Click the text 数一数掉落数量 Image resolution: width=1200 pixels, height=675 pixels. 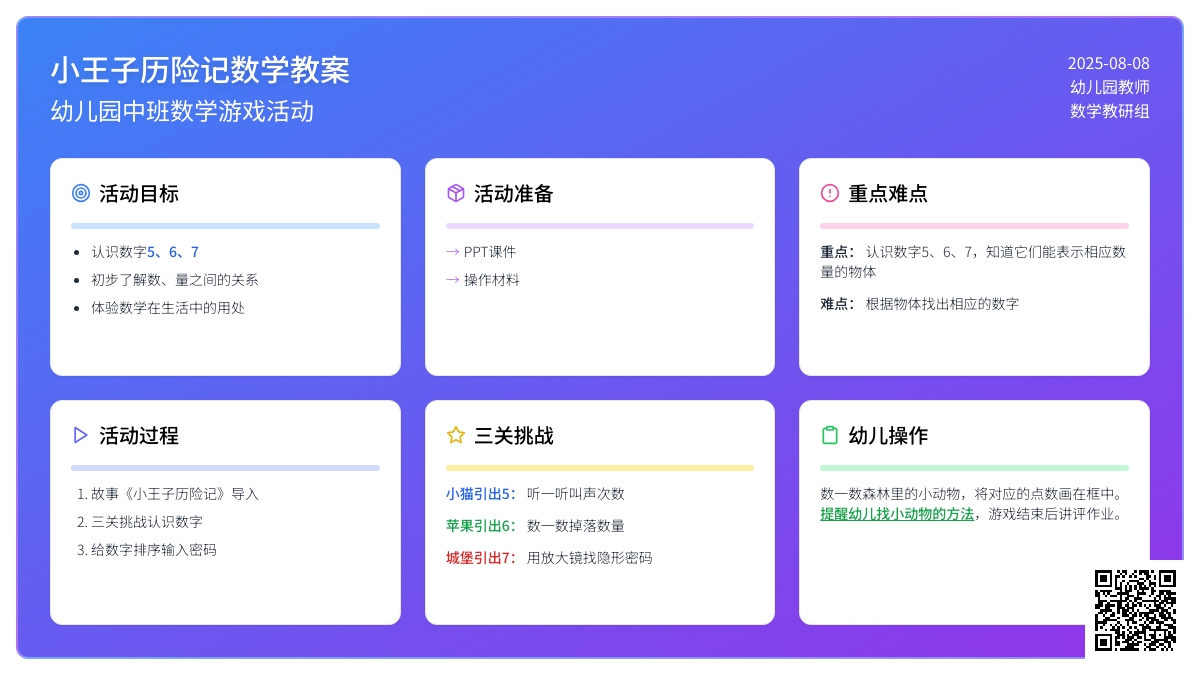tap(576, 526)
